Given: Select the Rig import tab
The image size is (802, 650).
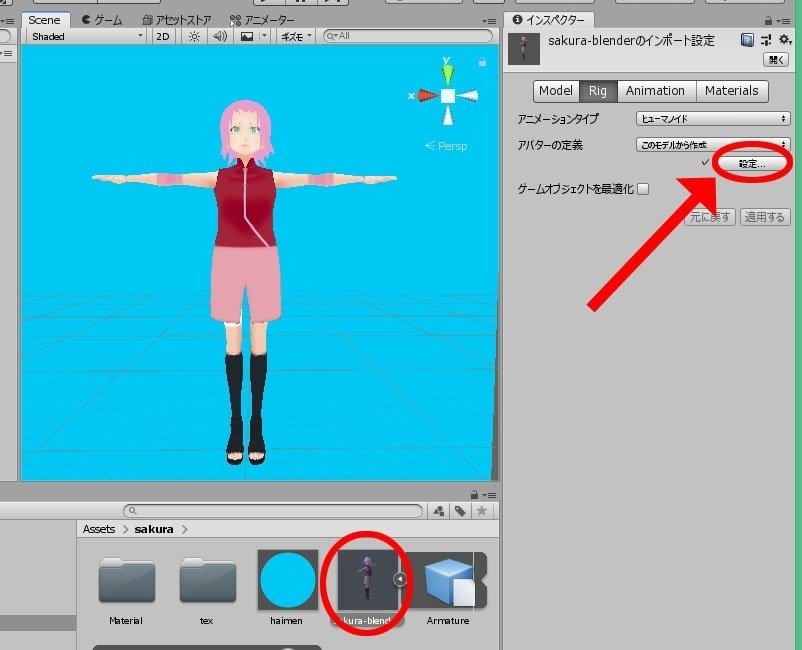Looking at the screenshot, I should [x=598, y=91].
